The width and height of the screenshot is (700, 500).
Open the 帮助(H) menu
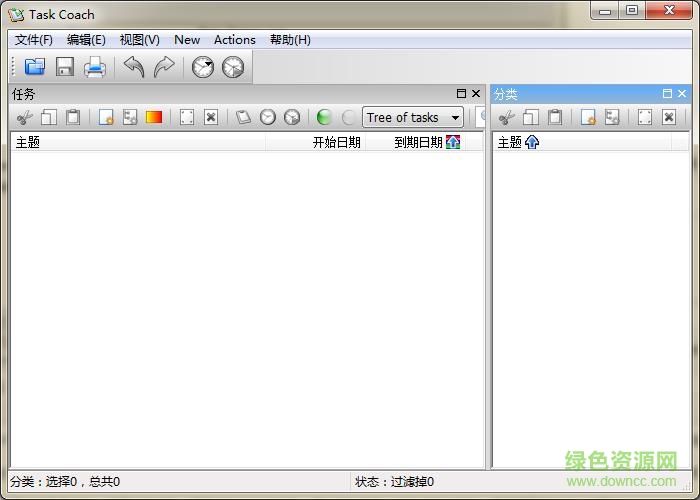[x=290, y=40]
